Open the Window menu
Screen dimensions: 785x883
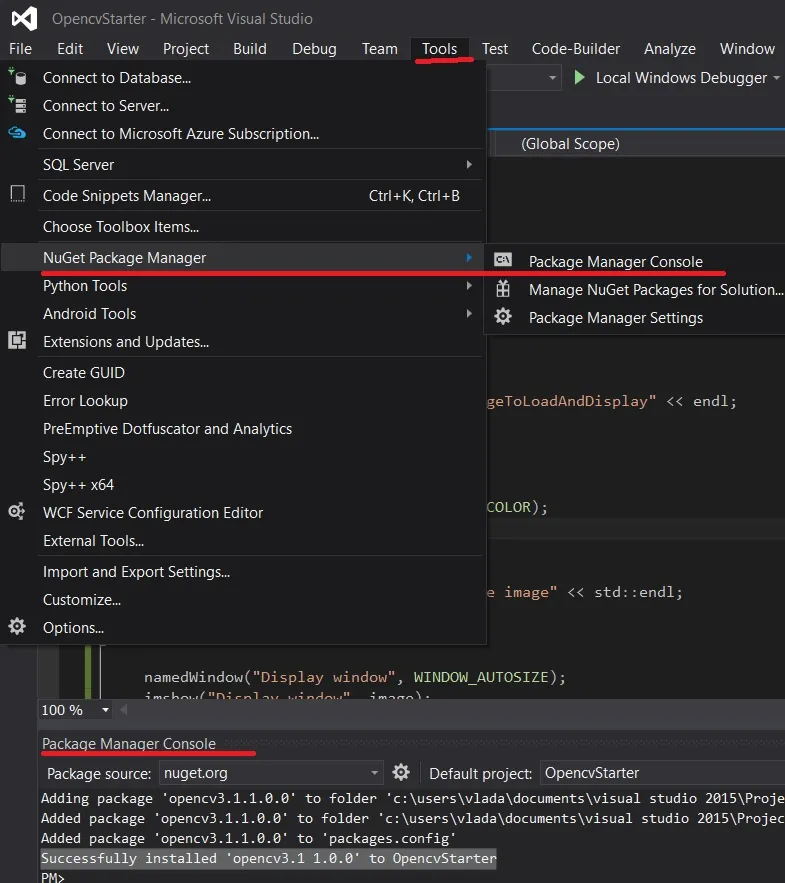tap(747, 49)
